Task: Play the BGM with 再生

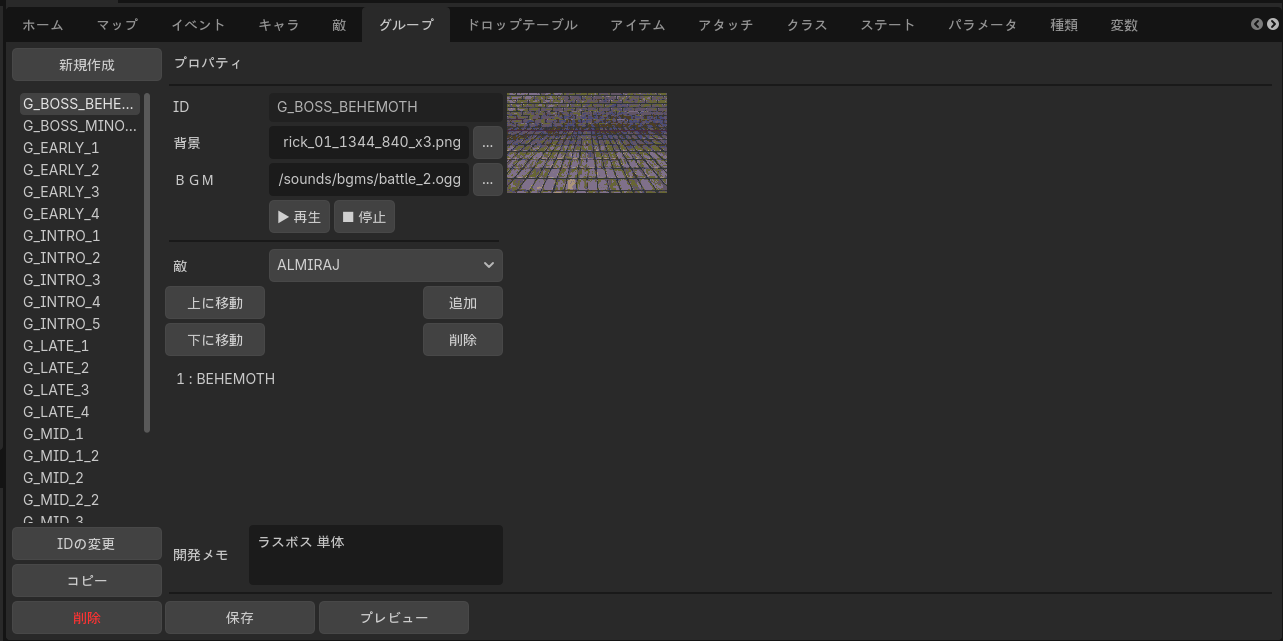Action: click(x=300, y=217)
